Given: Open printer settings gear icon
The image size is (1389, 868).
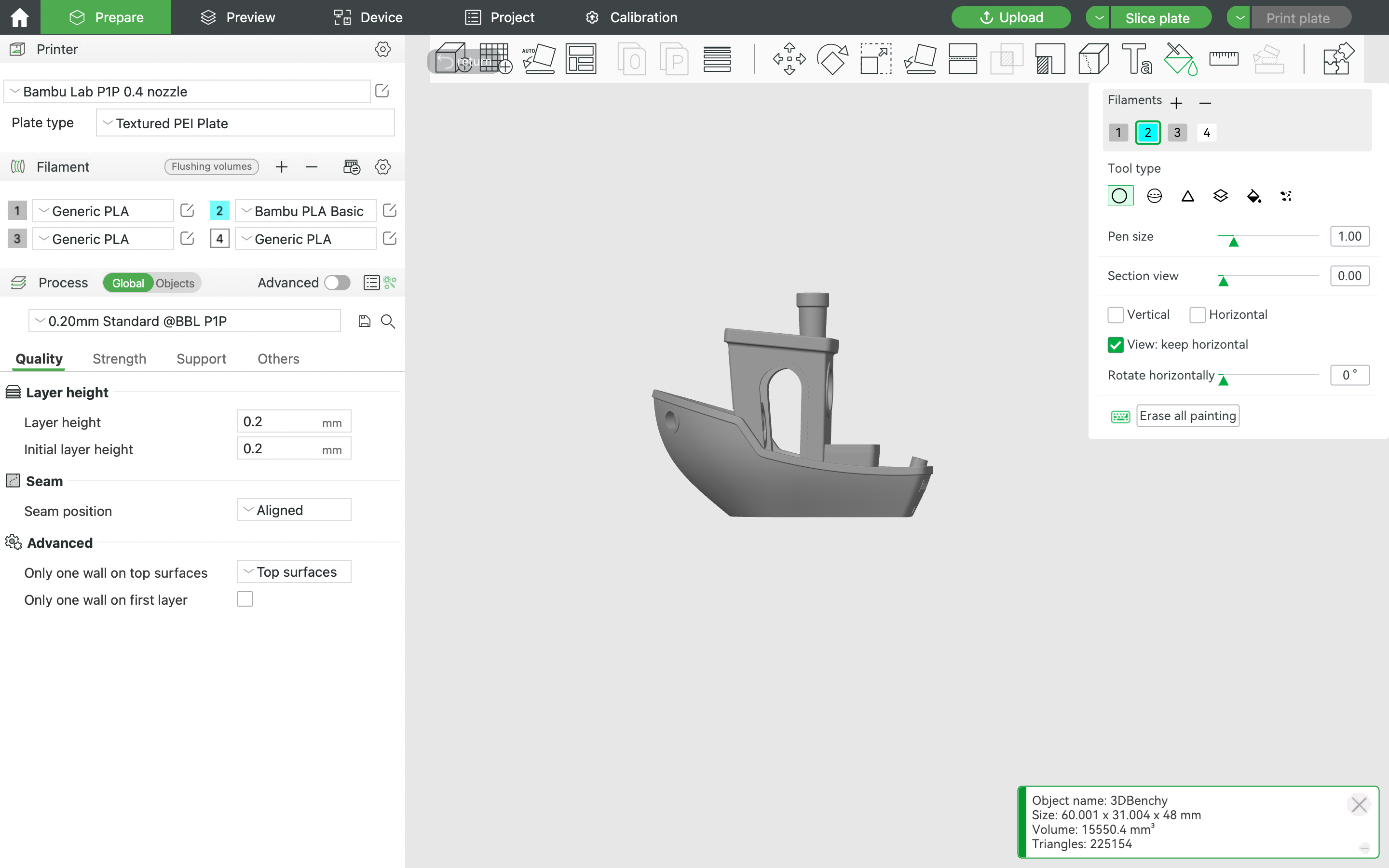Looking at the screenshot, I should [383, 49].
